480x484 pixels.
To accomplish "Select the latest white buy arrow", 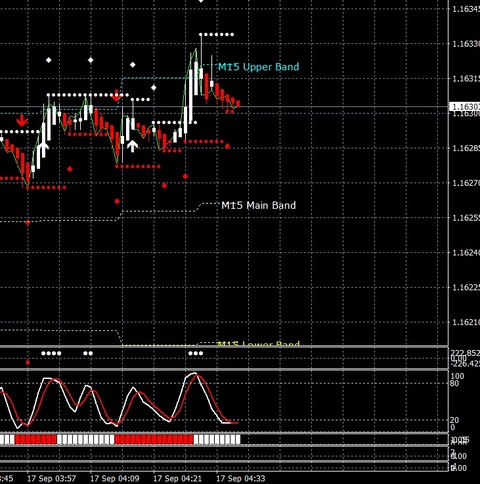I will click(x=132, y=146).
